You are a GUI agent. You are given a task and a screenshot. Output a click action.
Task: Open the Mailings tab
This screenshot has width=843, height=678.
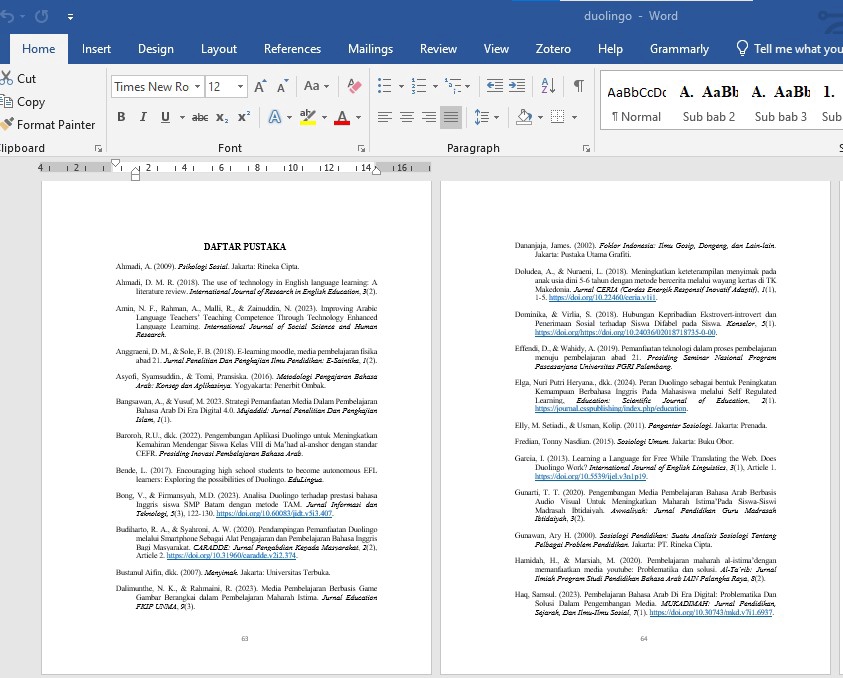tap(370, 49)
